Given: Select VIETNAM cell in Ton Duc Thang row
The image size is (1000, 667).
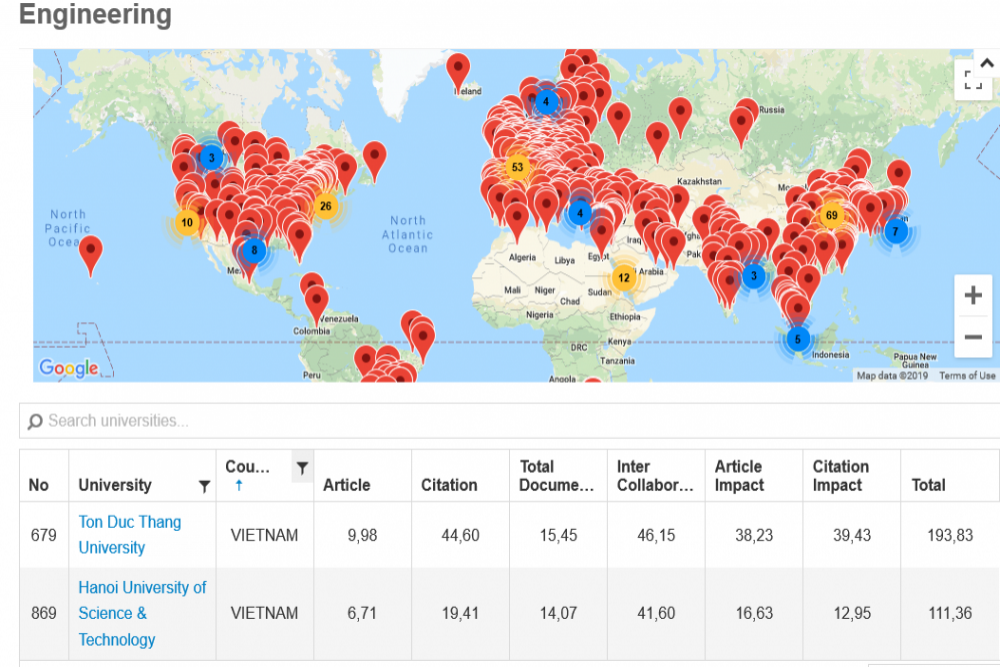Looking at the screenshot, I should coord(264,535).
